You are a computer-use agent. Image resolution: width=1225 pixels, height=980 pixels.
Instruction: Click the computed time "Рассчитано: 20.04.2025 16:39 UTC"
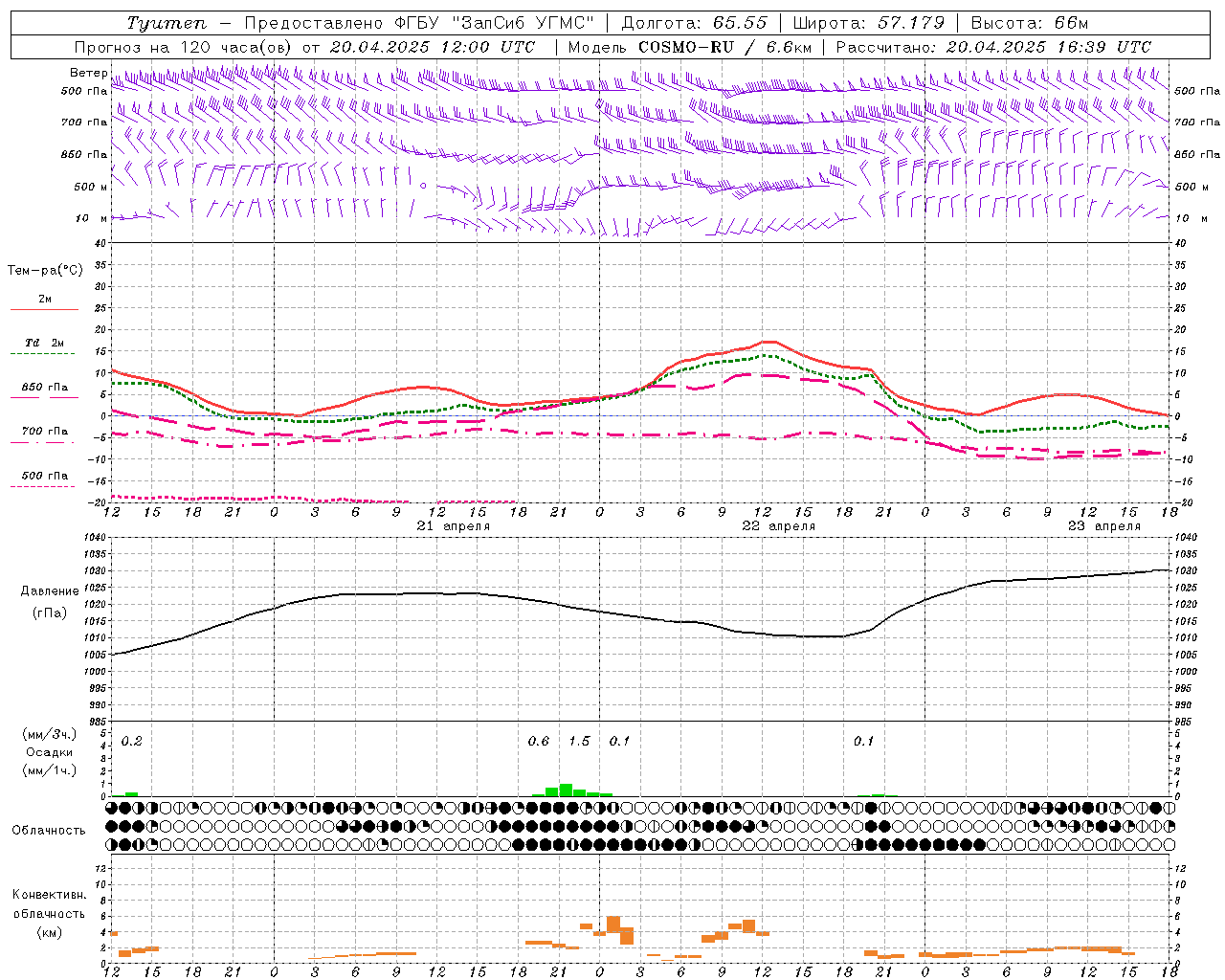point(993,47)
